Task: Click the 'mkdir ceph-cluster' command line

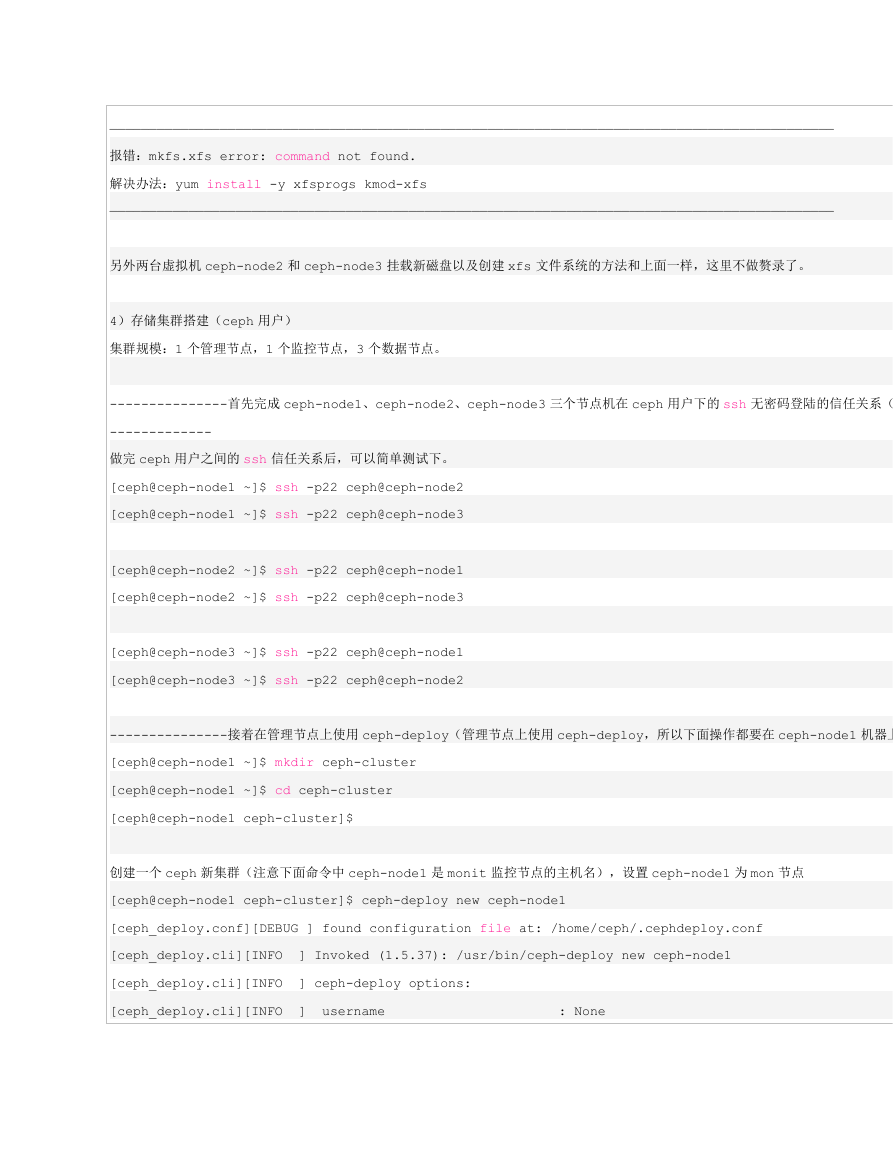Action: 264,762
